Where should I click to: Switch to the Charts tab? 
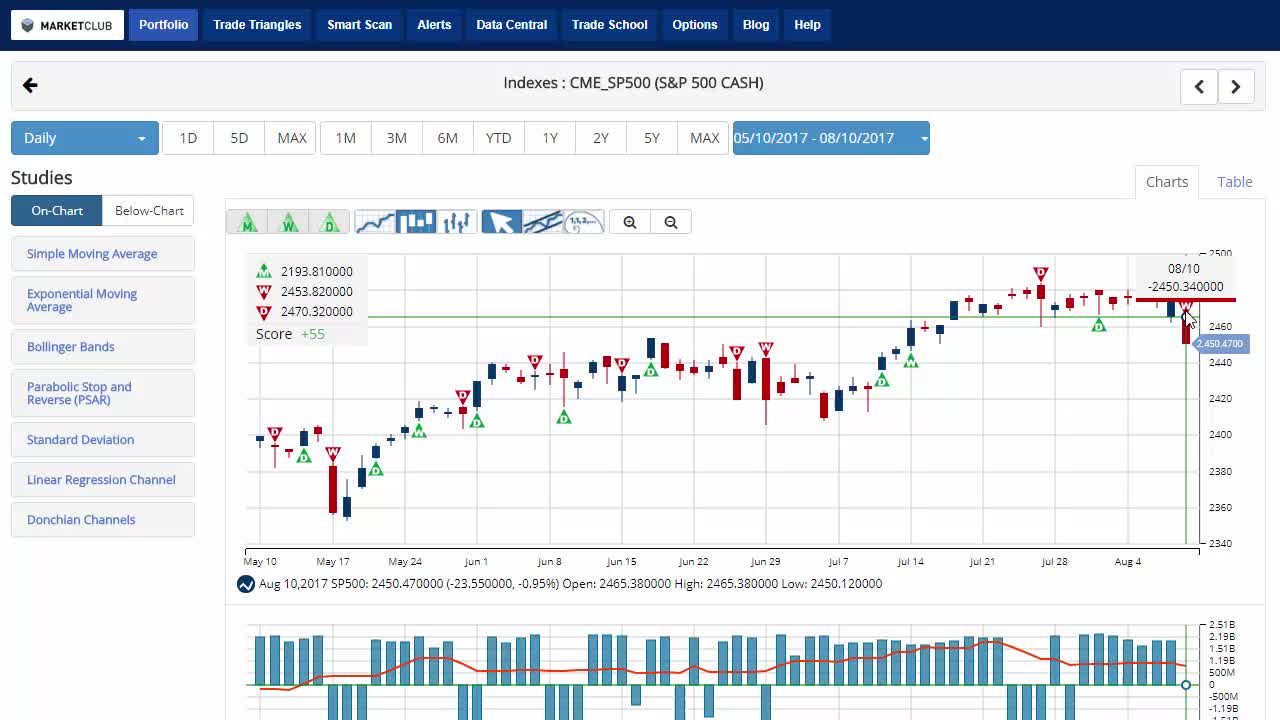[1167, 181]
